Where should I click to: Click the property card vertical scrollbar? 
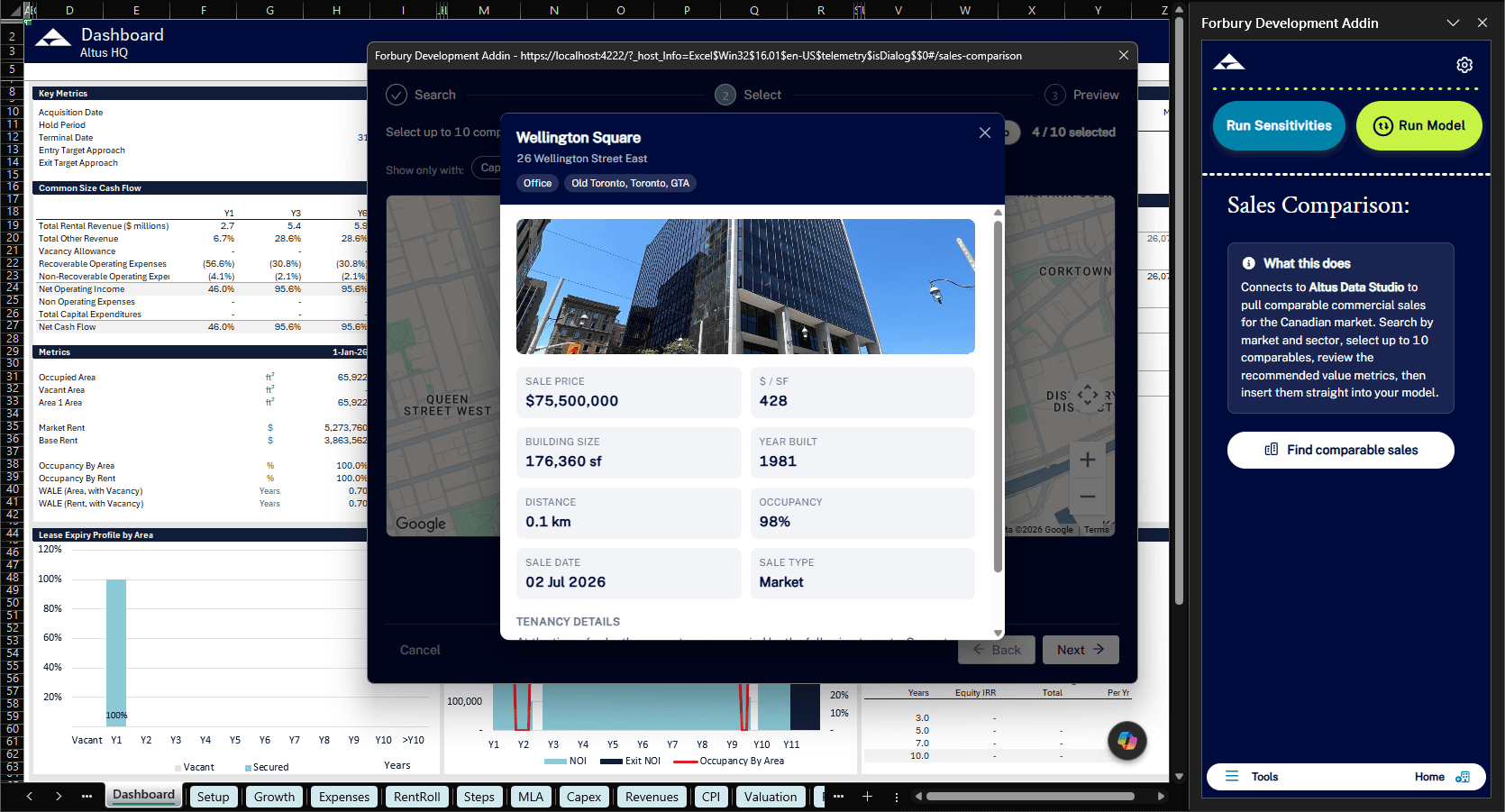pyautogui.click(x=998, y=397)
